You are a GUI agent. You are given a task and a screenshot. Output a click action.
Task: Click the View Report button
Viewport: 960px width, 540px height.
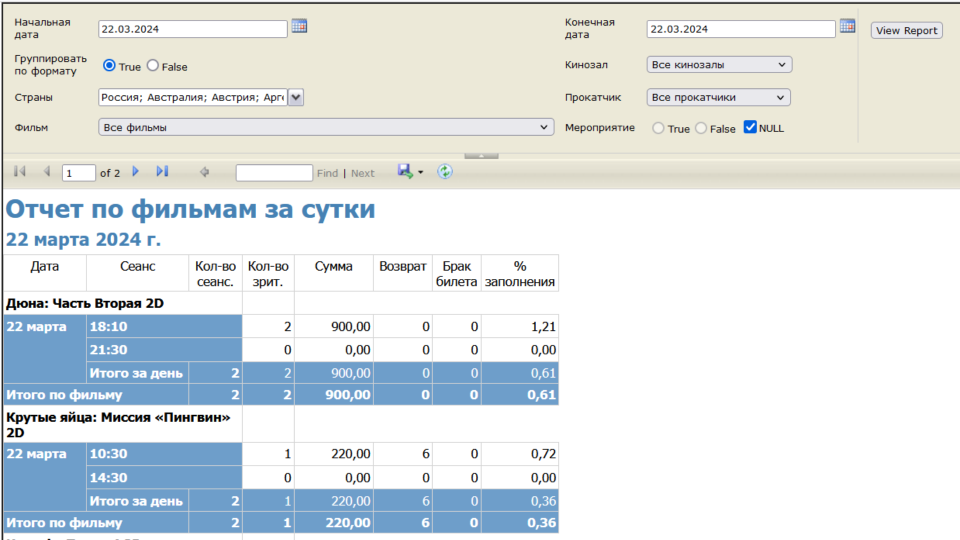[x=906, y=31]
